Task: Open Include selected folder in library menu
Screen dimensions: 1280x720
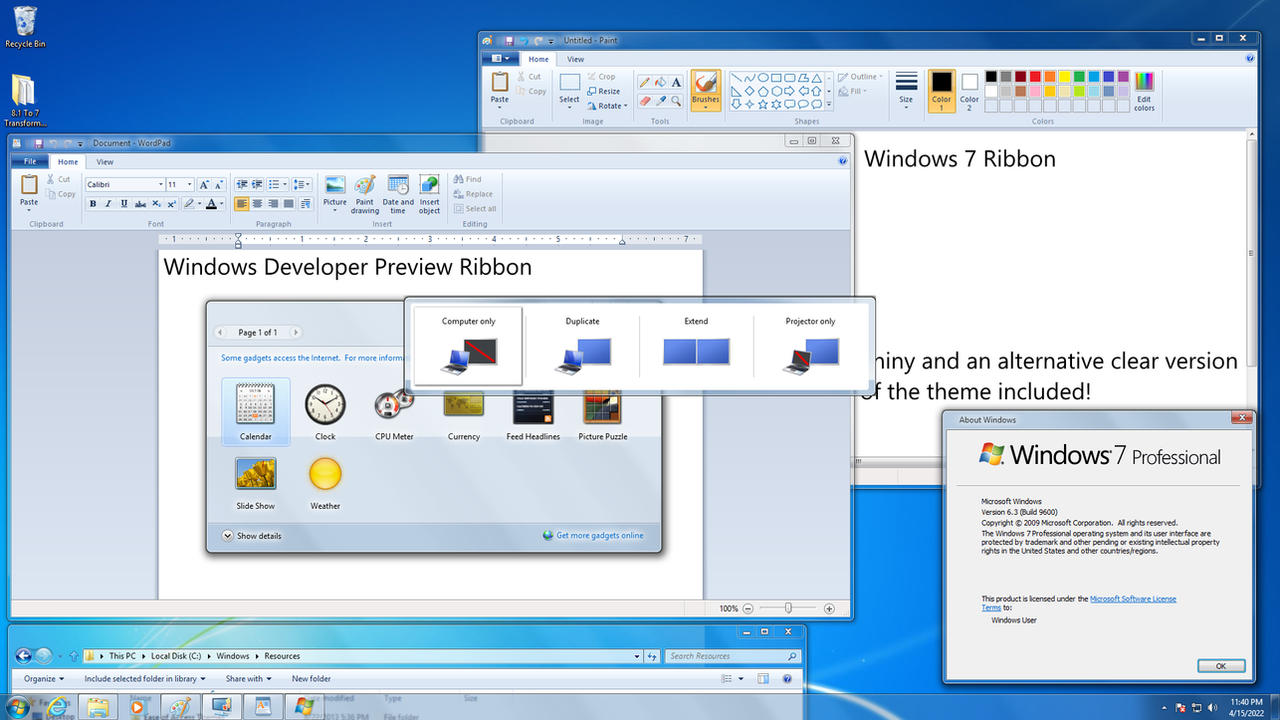Action: 144,678
